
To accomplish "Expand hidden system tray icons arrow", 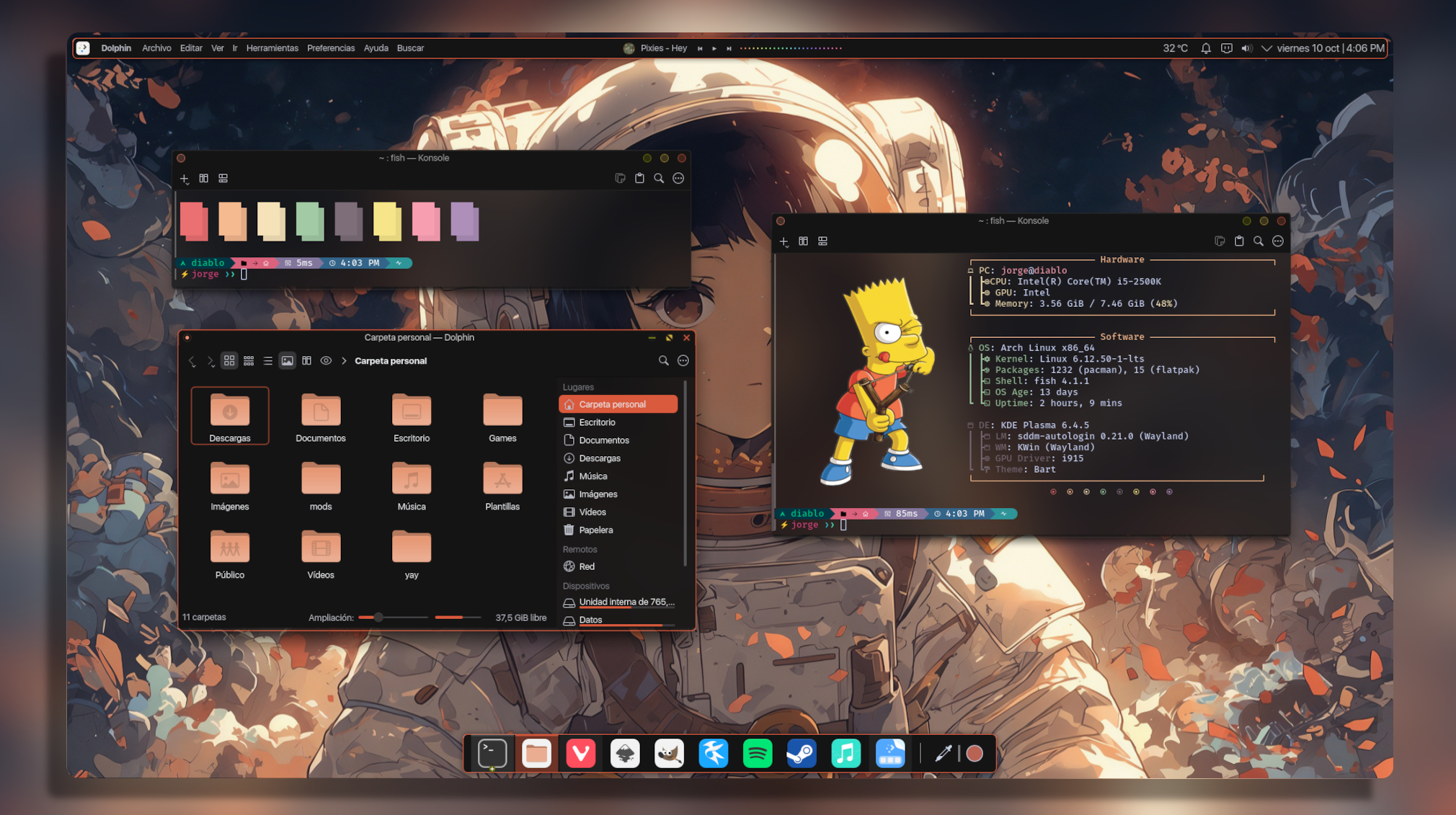I will tap(1266, 48).
